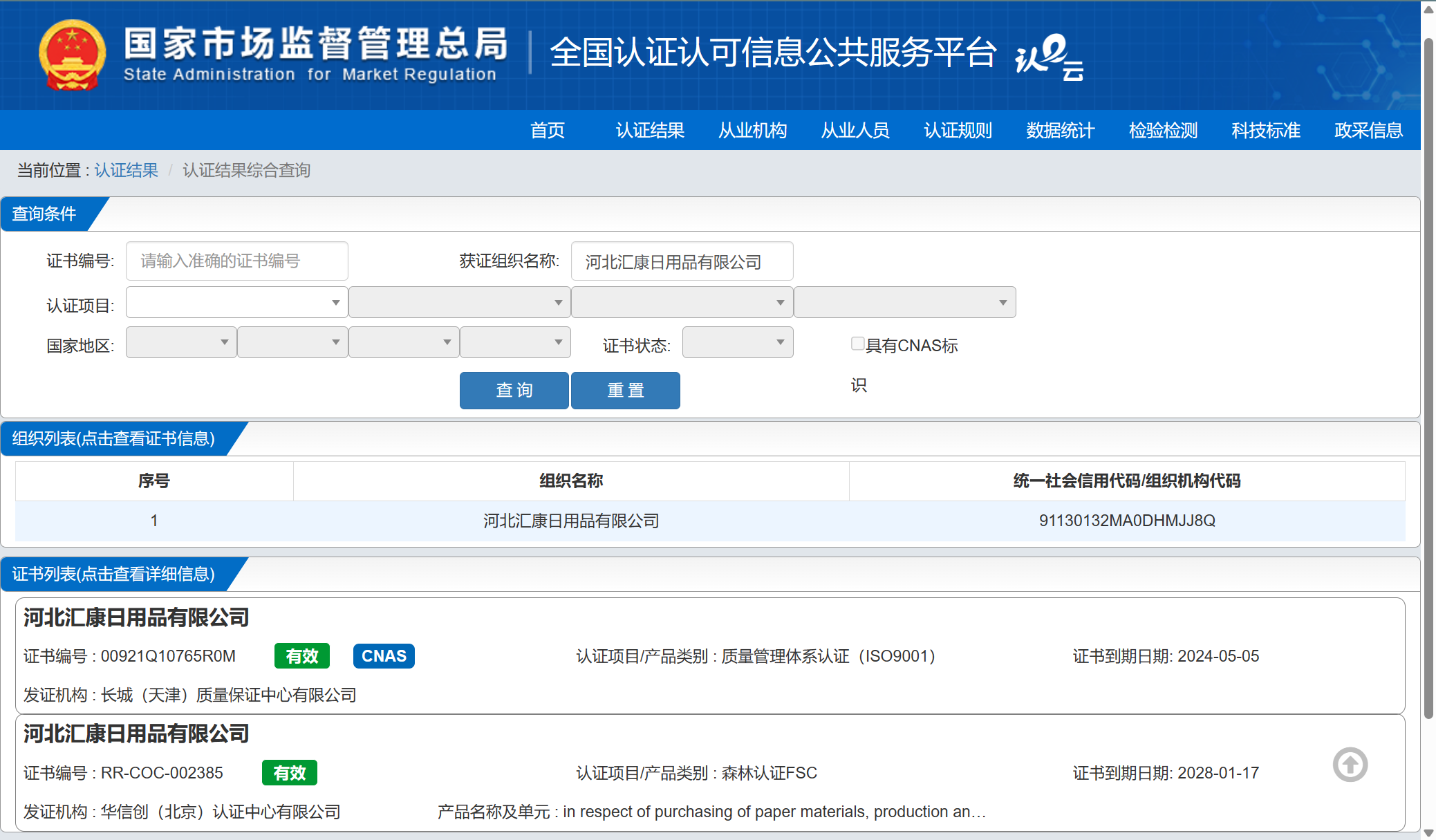
Task: Click certificate number 00921Q10765R0M
Action: click(x=168, y=656)
